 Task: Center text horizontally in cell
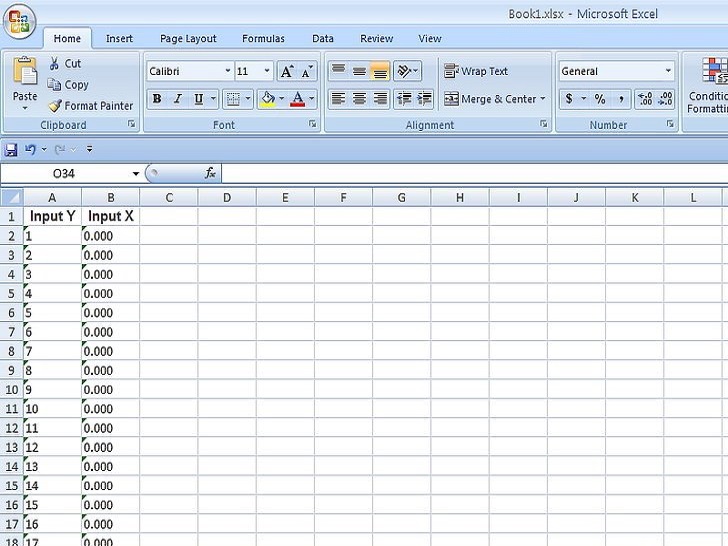[x=359, y=99]
